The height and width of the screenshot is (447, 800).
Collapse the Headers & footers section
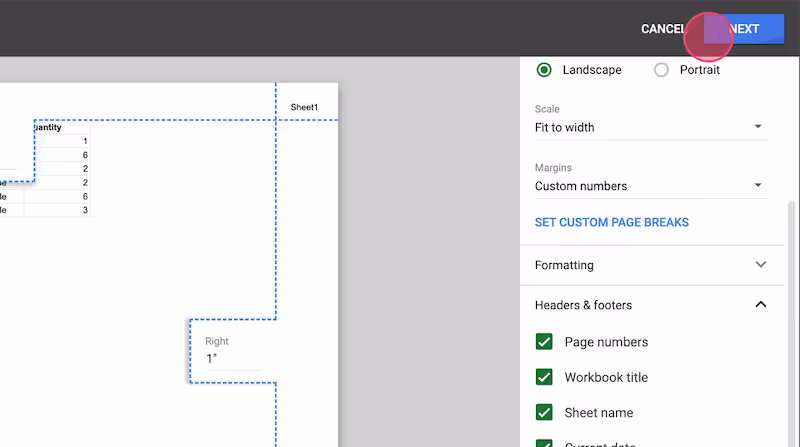tap(651, 305)
